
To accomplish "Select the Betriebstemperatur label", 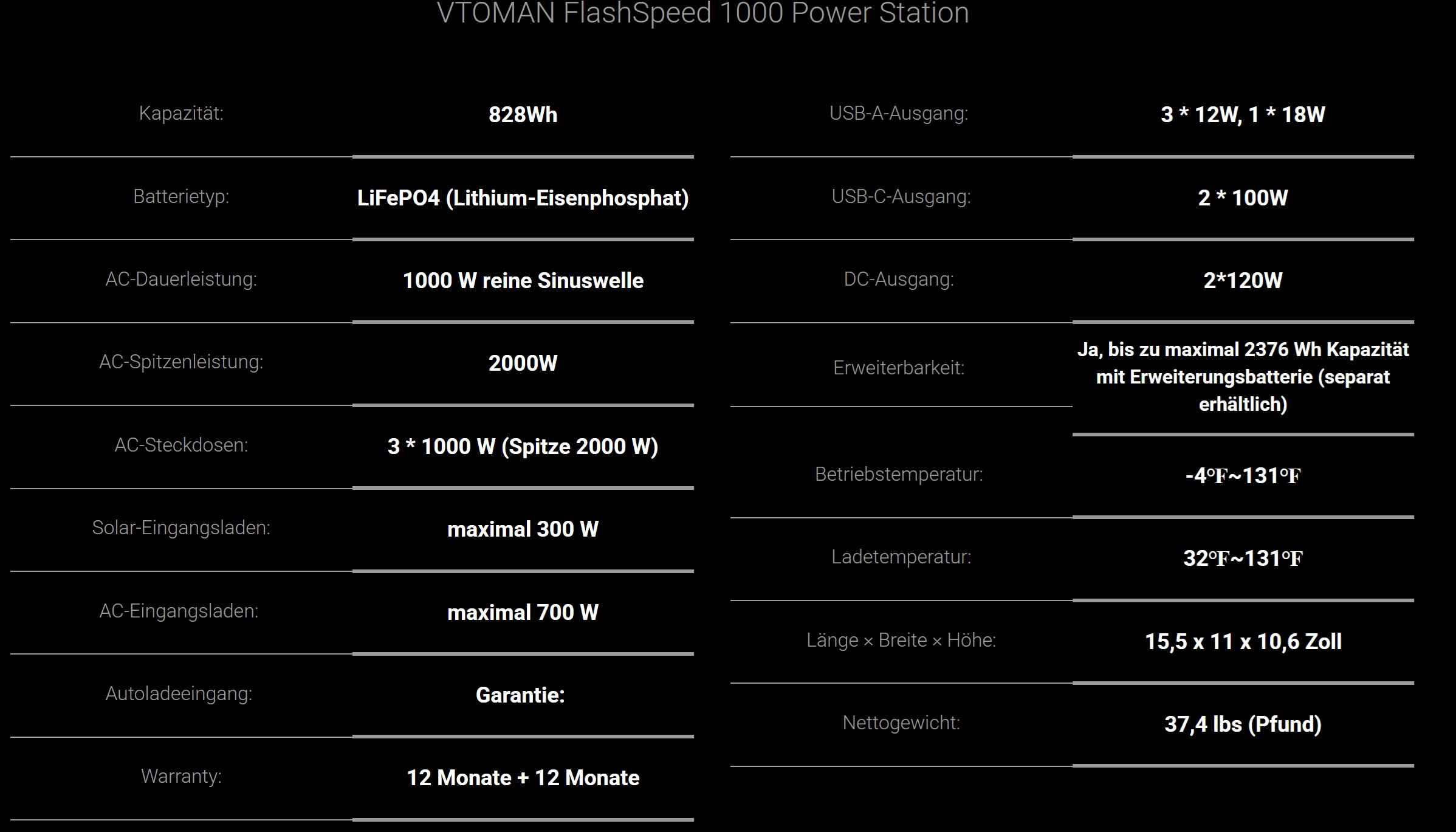I will click(899, 474).
